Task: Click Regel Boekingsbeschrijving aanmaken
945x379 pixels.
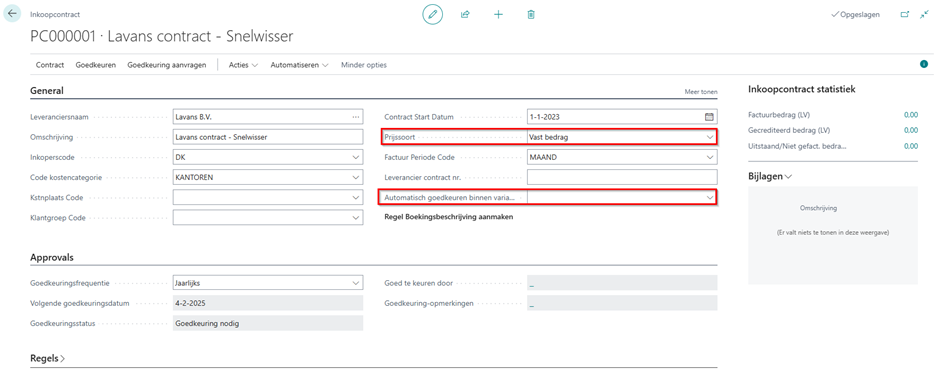Action: tap(449, 217)
